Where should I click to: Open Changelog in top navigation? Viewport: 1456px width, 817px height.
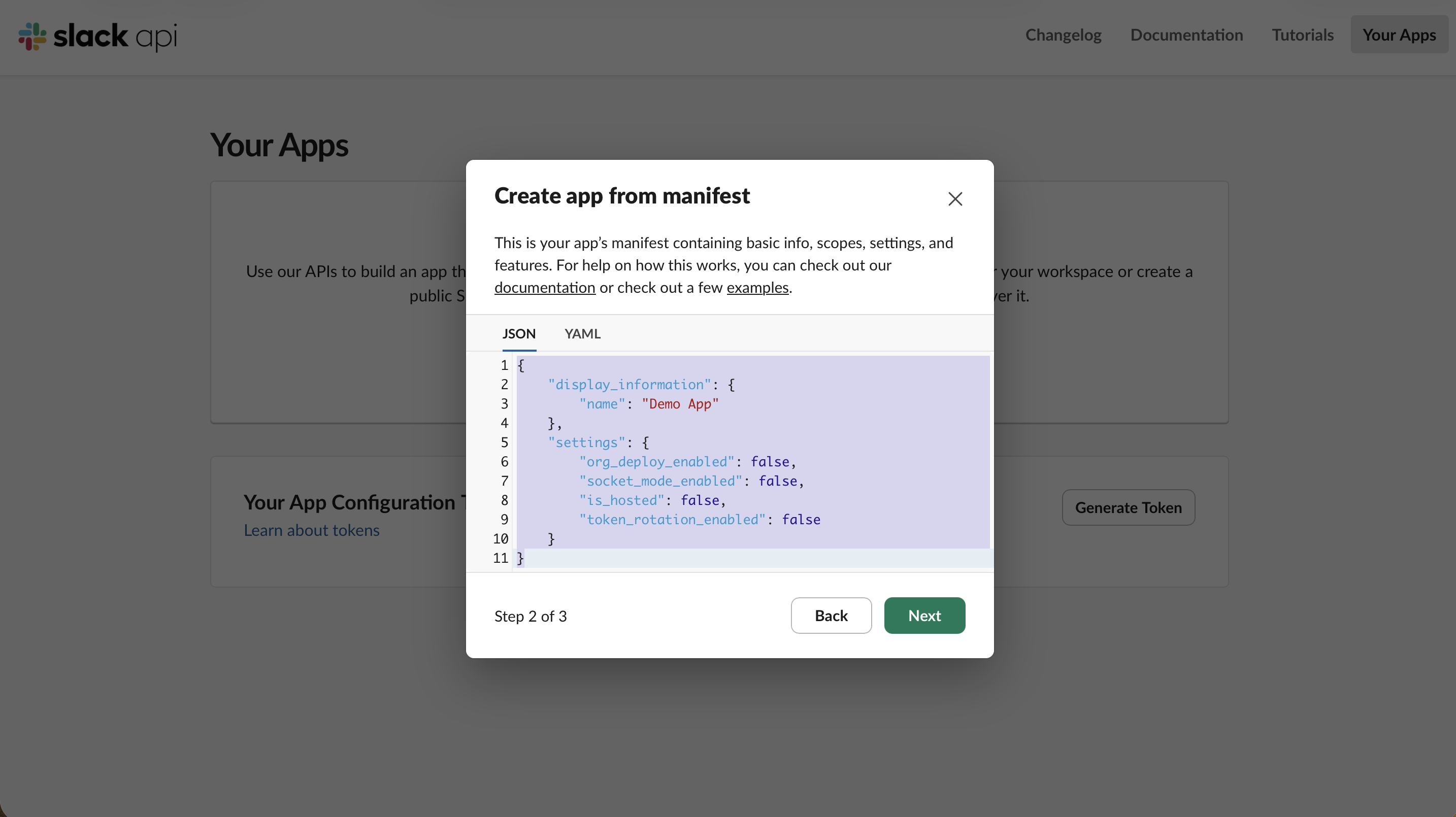tap(1063, 35)
